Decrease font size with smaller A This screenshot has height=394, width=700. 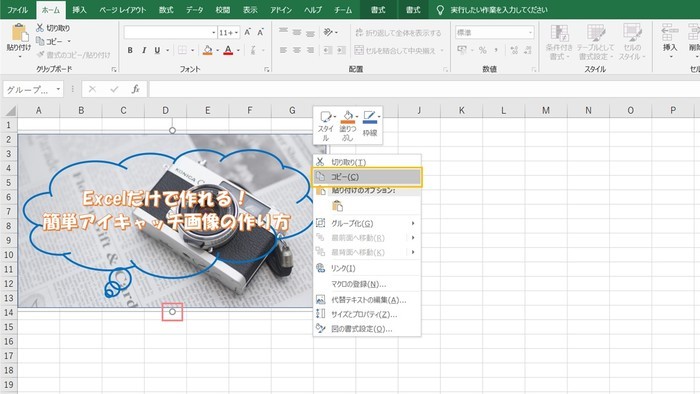point(260,32)
